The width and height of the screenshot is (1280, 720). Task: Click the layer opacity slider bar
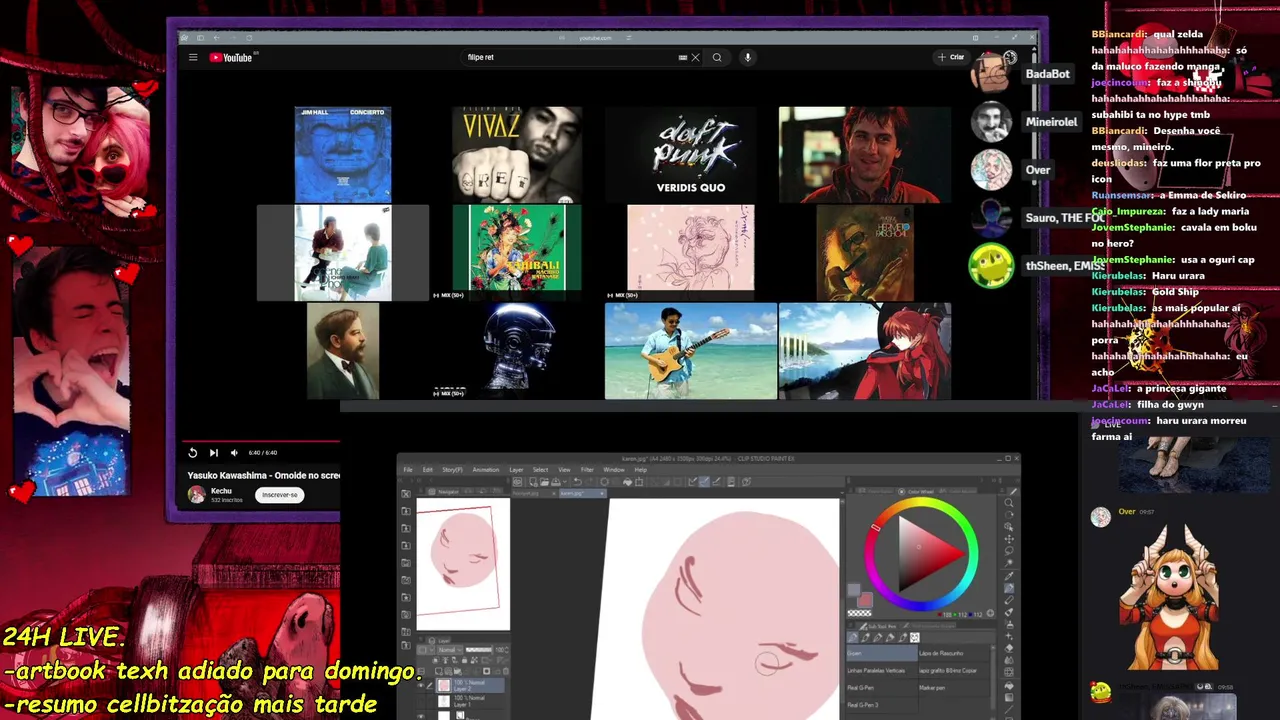(478, 650)
